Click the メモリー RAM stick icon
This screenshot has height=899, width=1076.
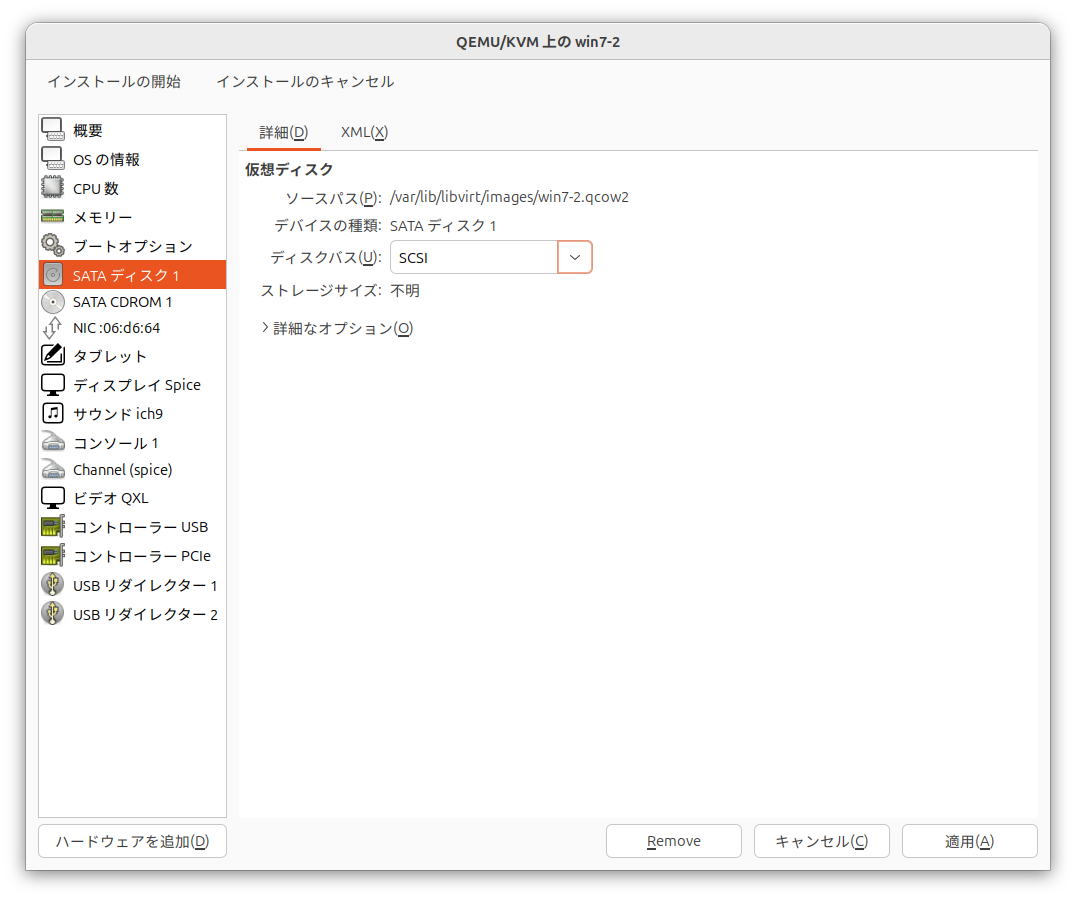point(53,217)
